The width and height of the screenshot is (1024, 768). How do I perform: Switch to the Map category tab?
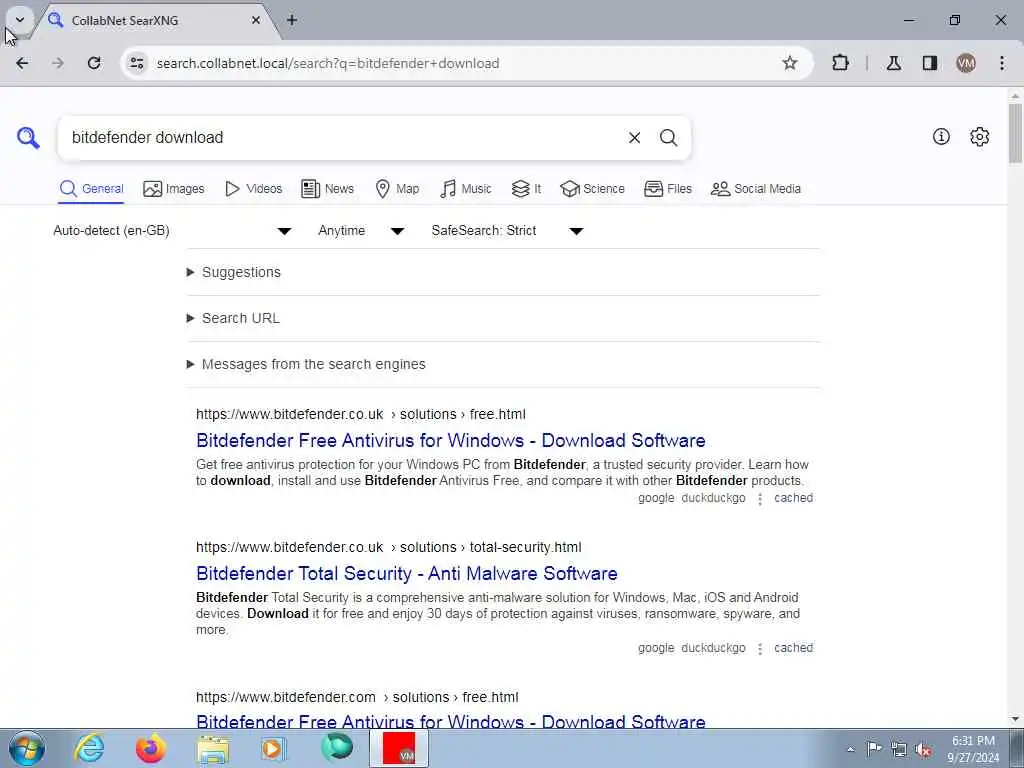tap(397, 189)
